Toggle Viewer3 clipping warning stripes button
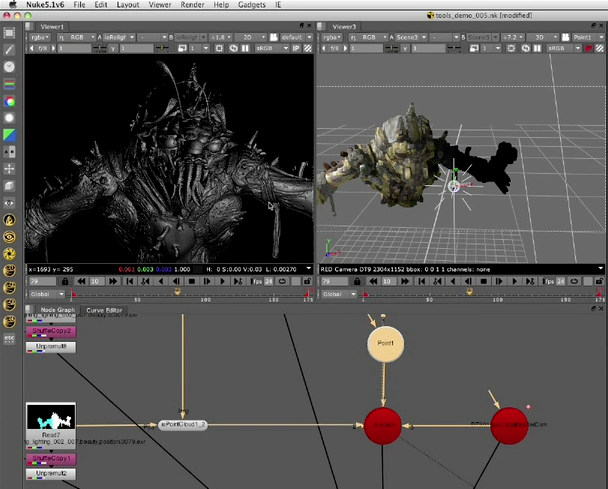Image resolution: width=608 pixels, height=489 pixels. (x=600, y=48)
